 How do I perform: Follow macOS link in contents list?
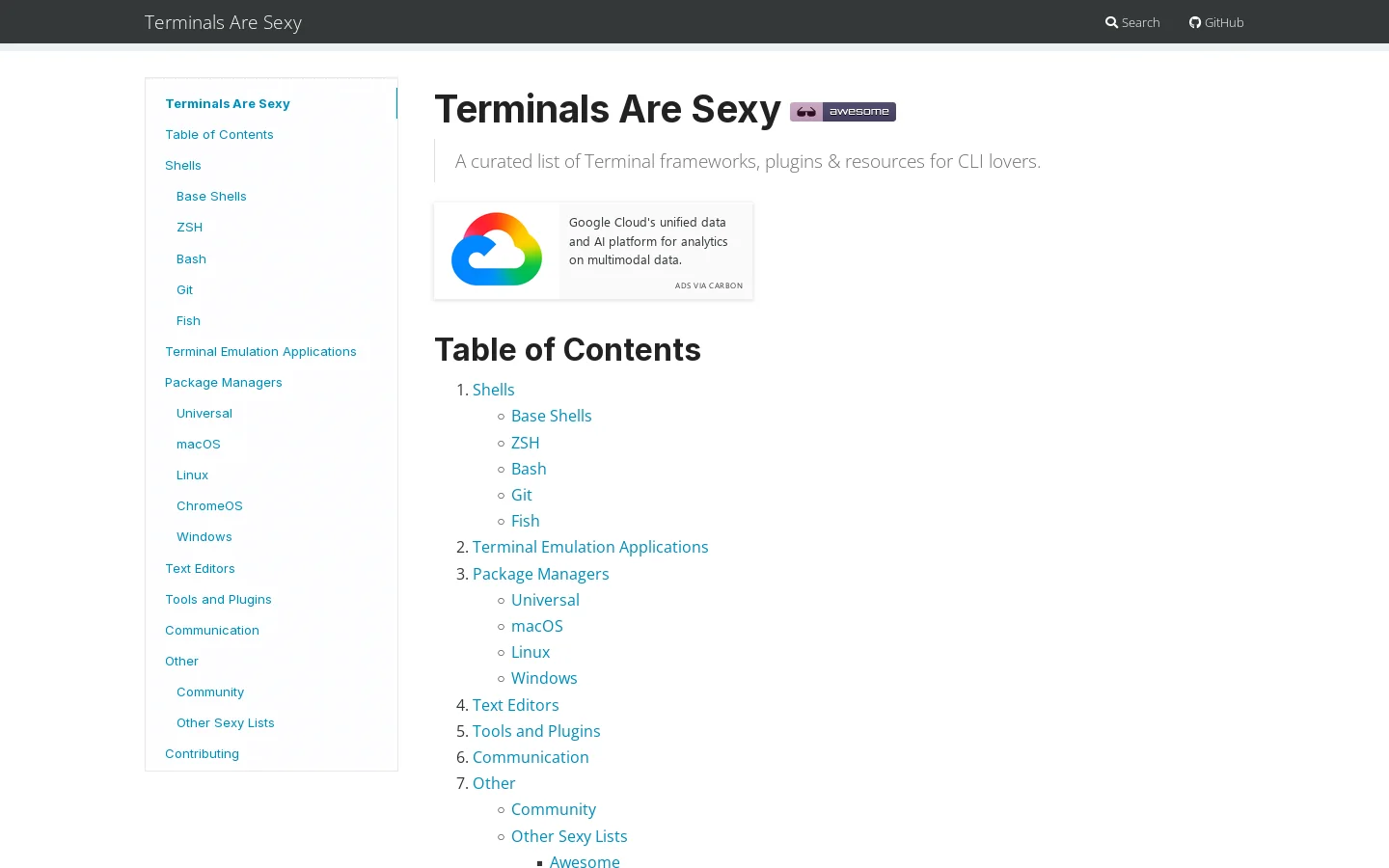pyautogui.click(x=537, y=626)
